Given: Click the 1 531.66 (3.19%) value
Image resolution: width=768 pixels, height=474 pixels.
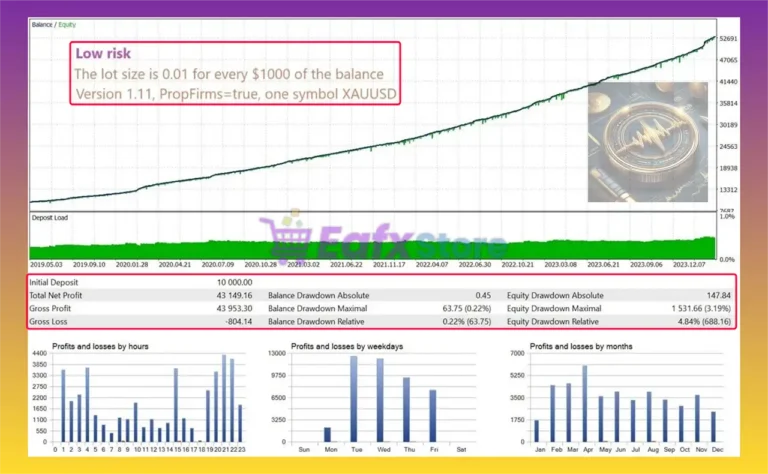Looking at the screenshot, I should [x=701, y=308].
